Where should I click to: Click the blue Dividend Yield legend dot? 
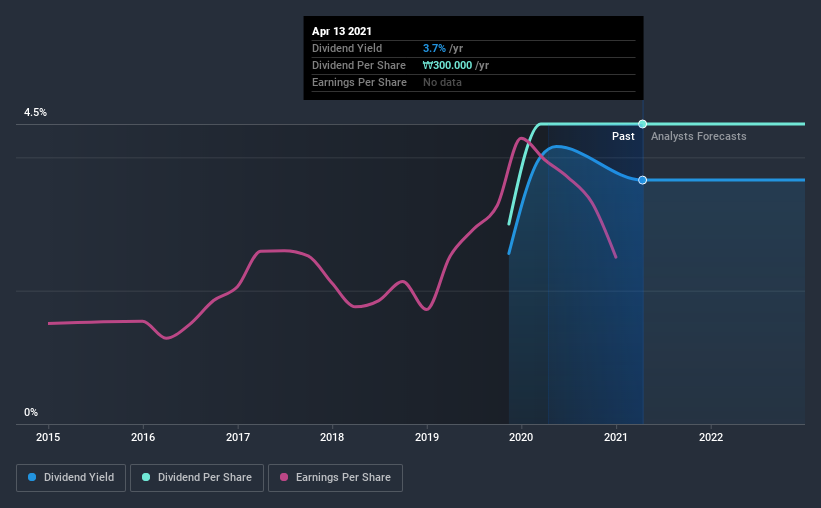pos(32,477)
